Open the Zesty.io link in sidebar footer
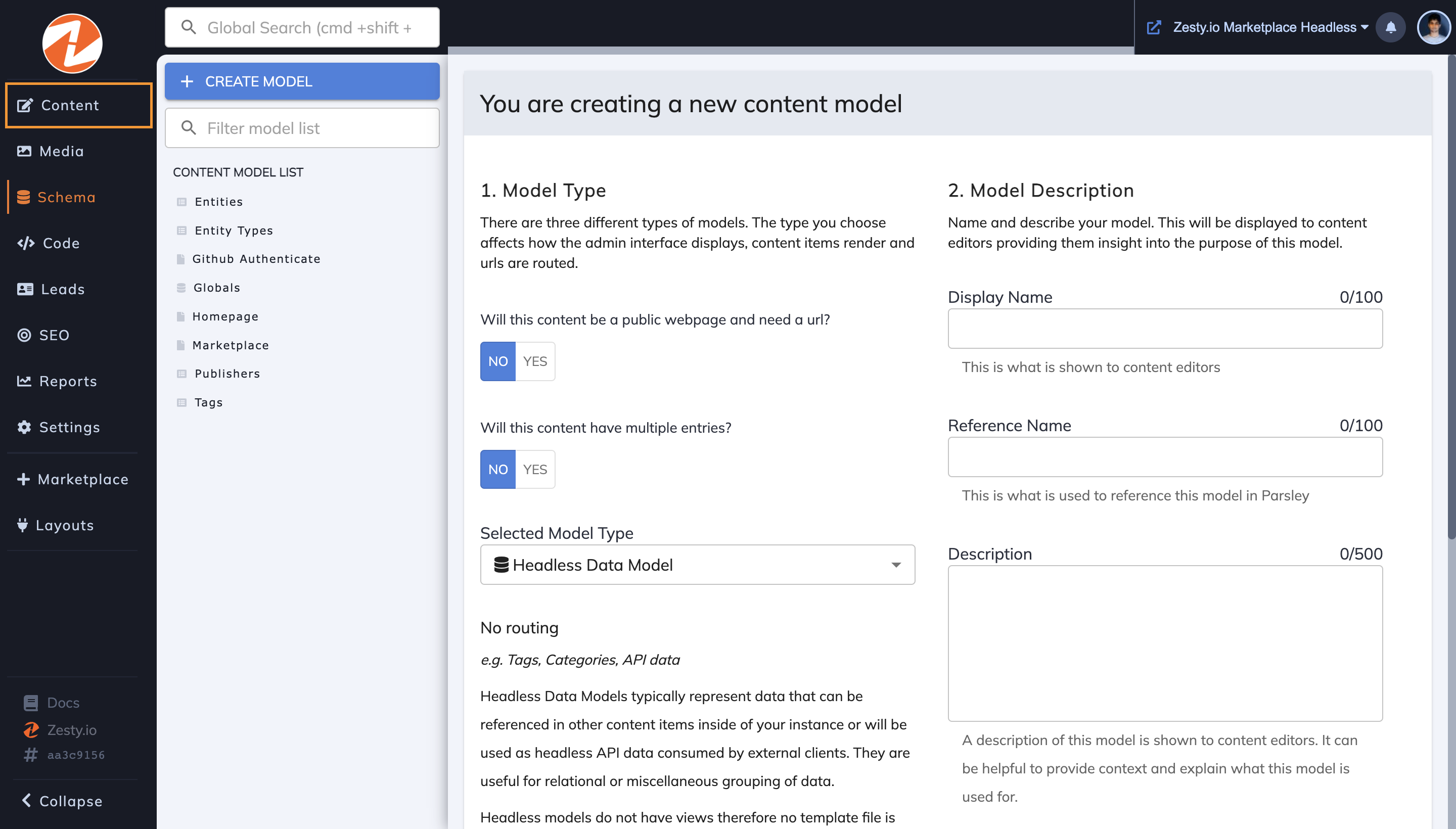The height and width of the screenshot is (829, 1456). pyautogui.click(x=72, y=729)
